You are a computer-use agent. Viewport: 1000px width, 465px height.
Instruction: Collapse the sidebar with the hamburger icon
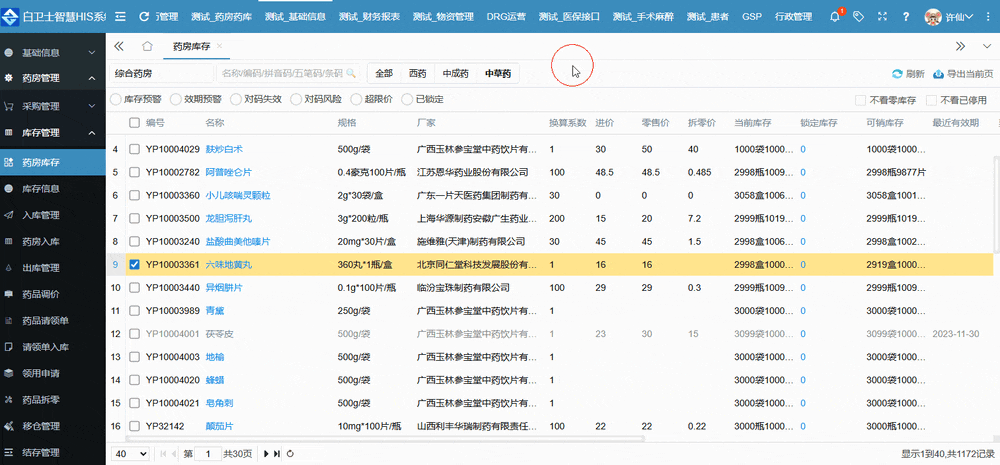click(x=118, y=17)
